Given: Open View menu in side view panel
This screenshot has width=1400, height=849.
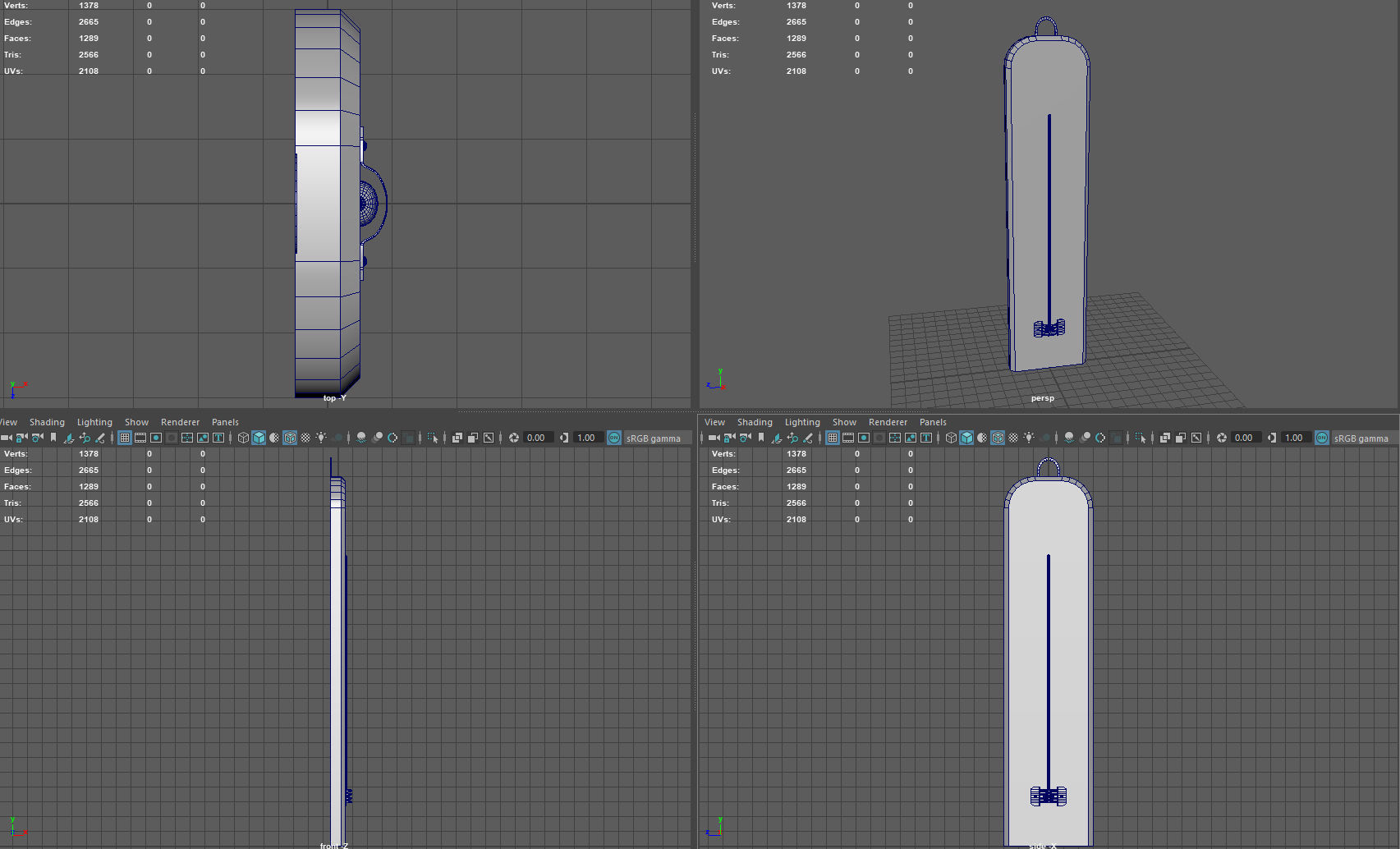Looking at the screenshot, I should (x=714, y=422).
